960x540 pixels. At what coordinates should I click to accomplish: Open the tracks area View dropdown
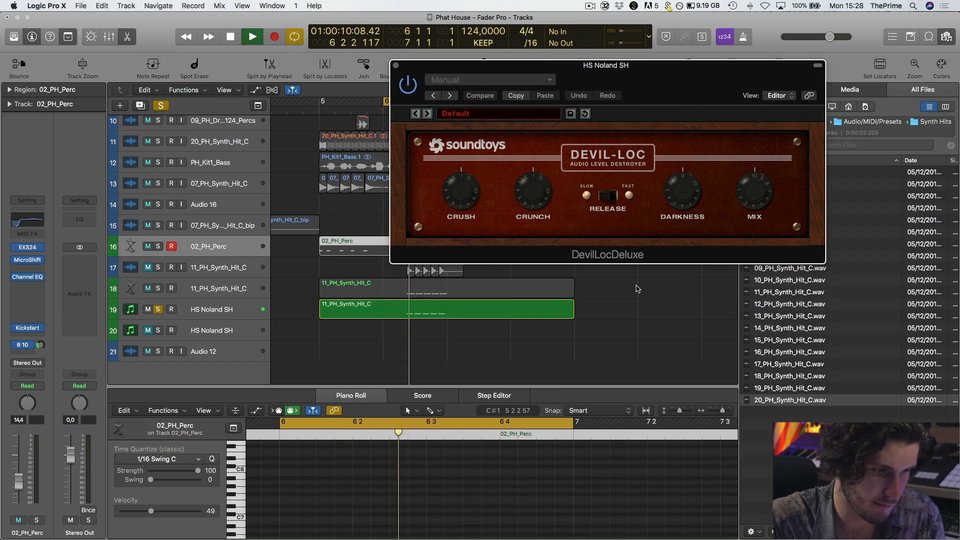point(228,90)
